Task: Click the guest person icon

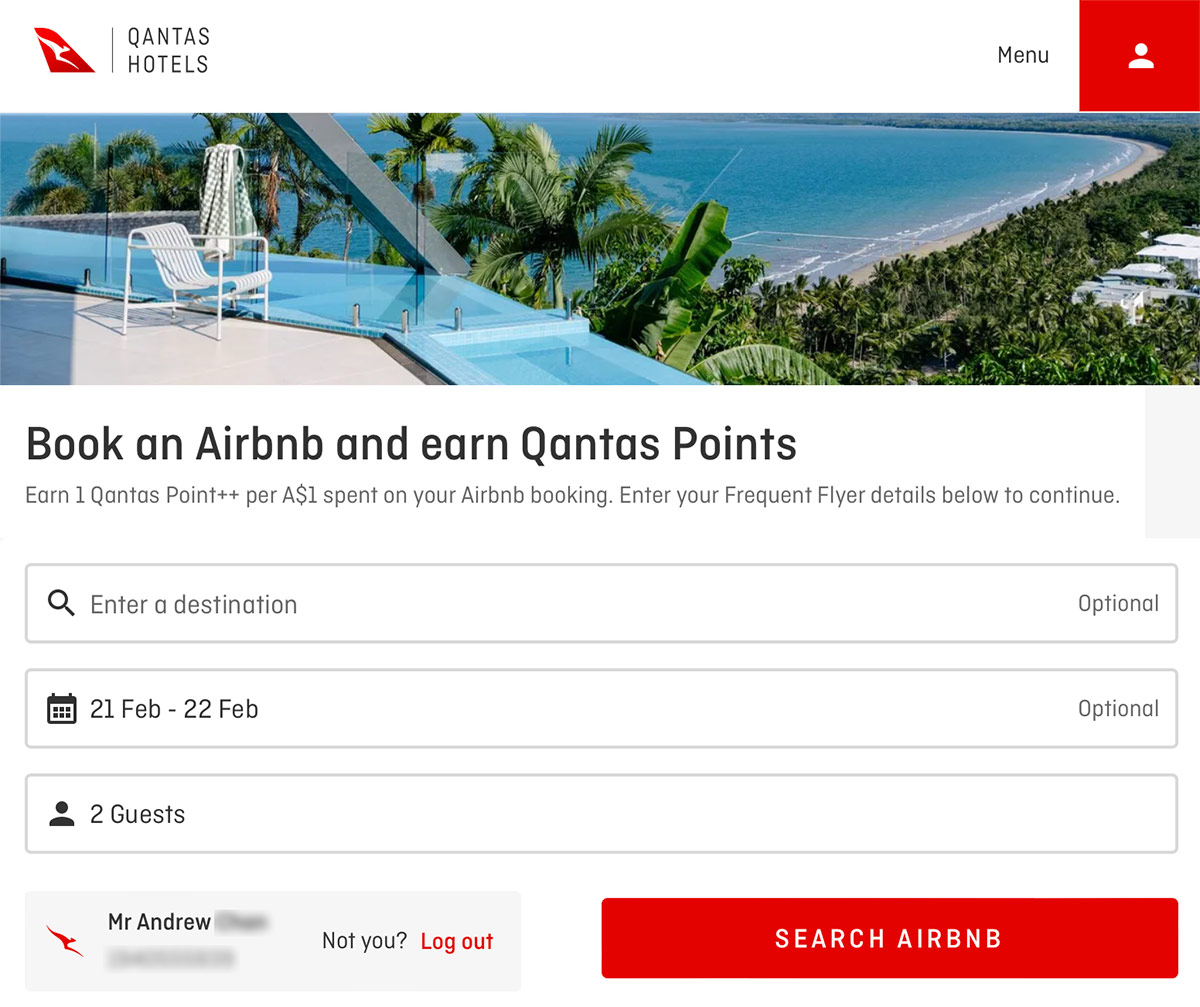Action: pyautogui.click(x=62, y=814)
